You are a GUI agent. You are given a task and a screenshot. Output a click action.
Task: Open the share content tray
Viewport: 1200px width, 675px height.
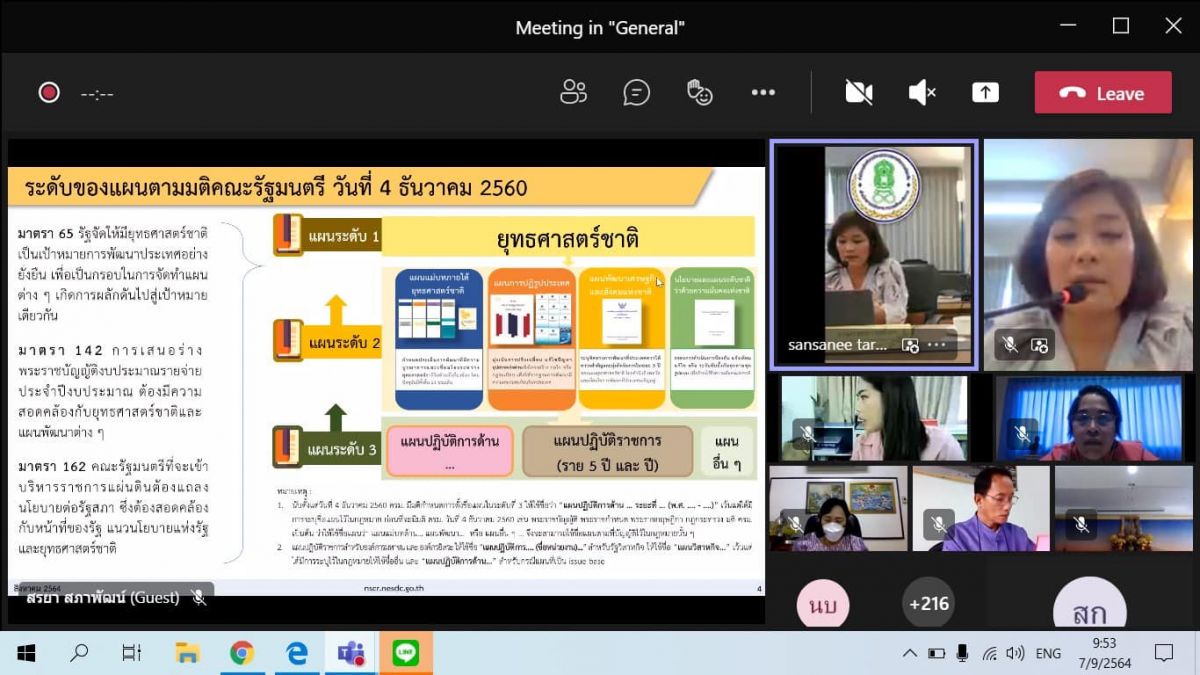985,93
